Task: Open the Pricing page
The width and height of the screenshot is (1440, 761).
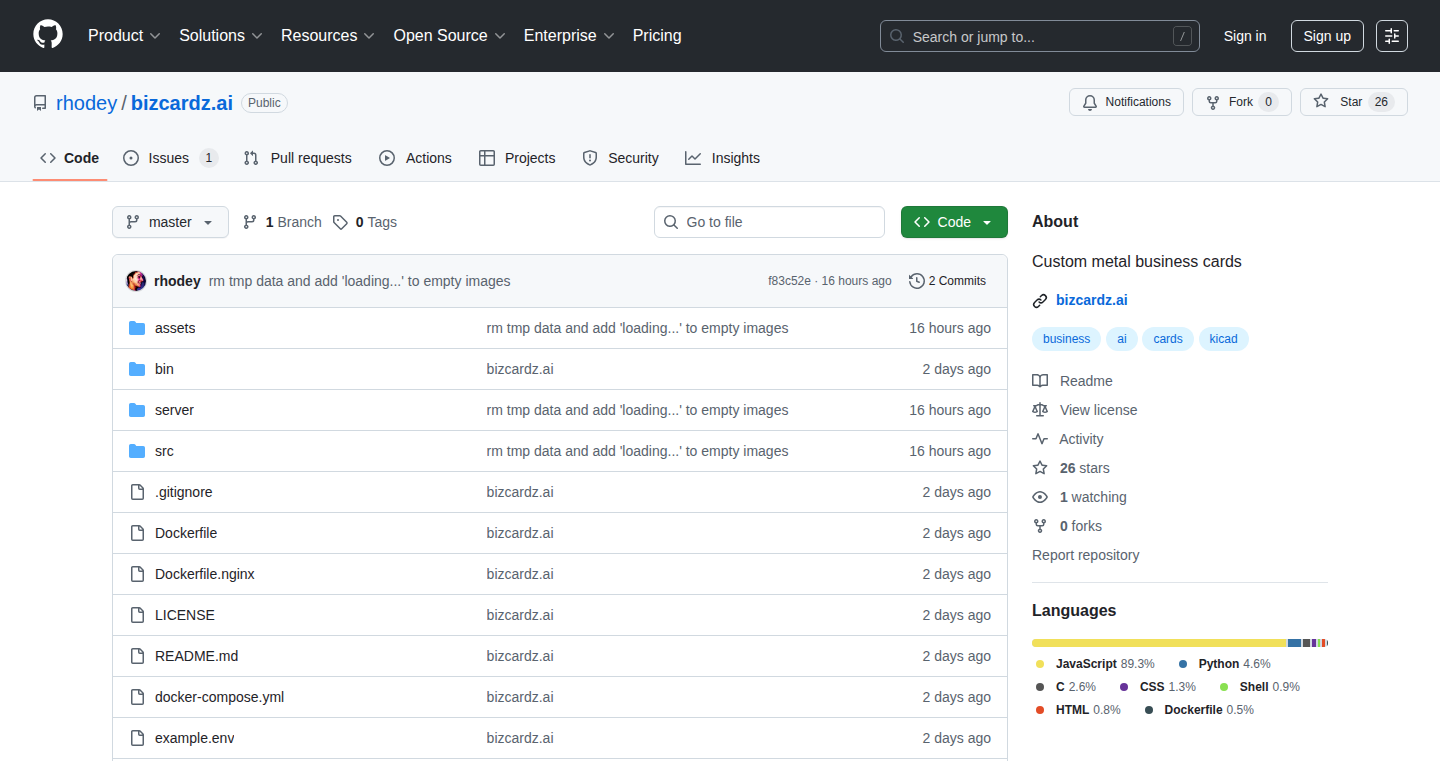Action: (657, 36)
